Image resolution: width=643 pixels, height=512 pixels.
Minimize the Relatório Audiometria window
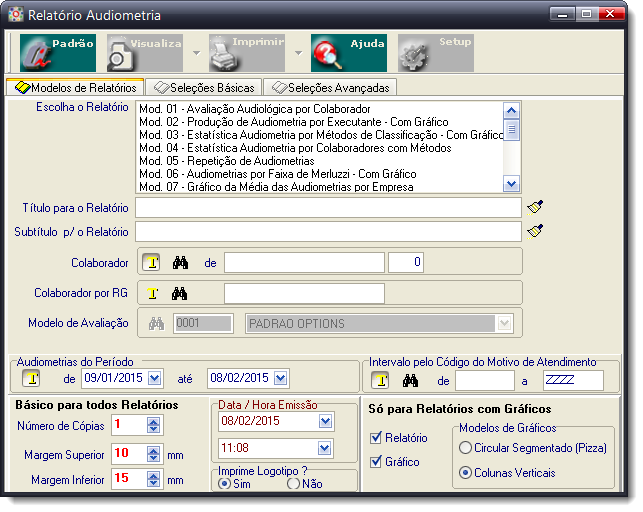[x=562, y=14]
